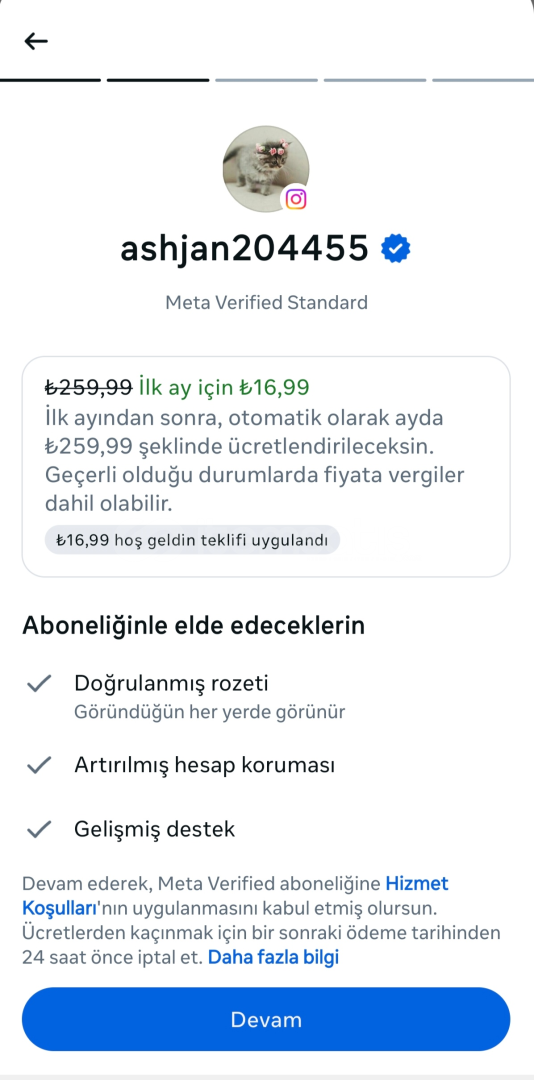The width and height of the screenshot is (534, 1080).
Task: Tap checkmark beside Gelişmiş destek
Action: [39, 829]
